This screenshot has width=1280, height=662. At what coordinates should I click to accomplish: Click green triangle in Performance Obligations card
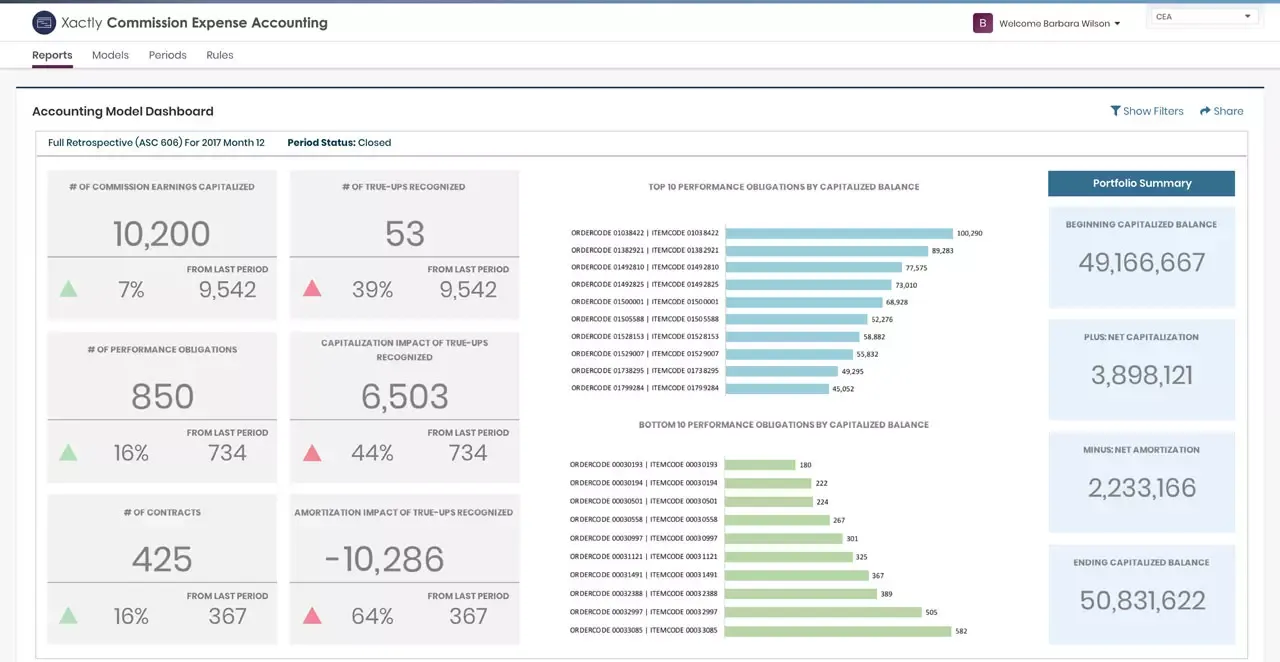click(68, 452)
